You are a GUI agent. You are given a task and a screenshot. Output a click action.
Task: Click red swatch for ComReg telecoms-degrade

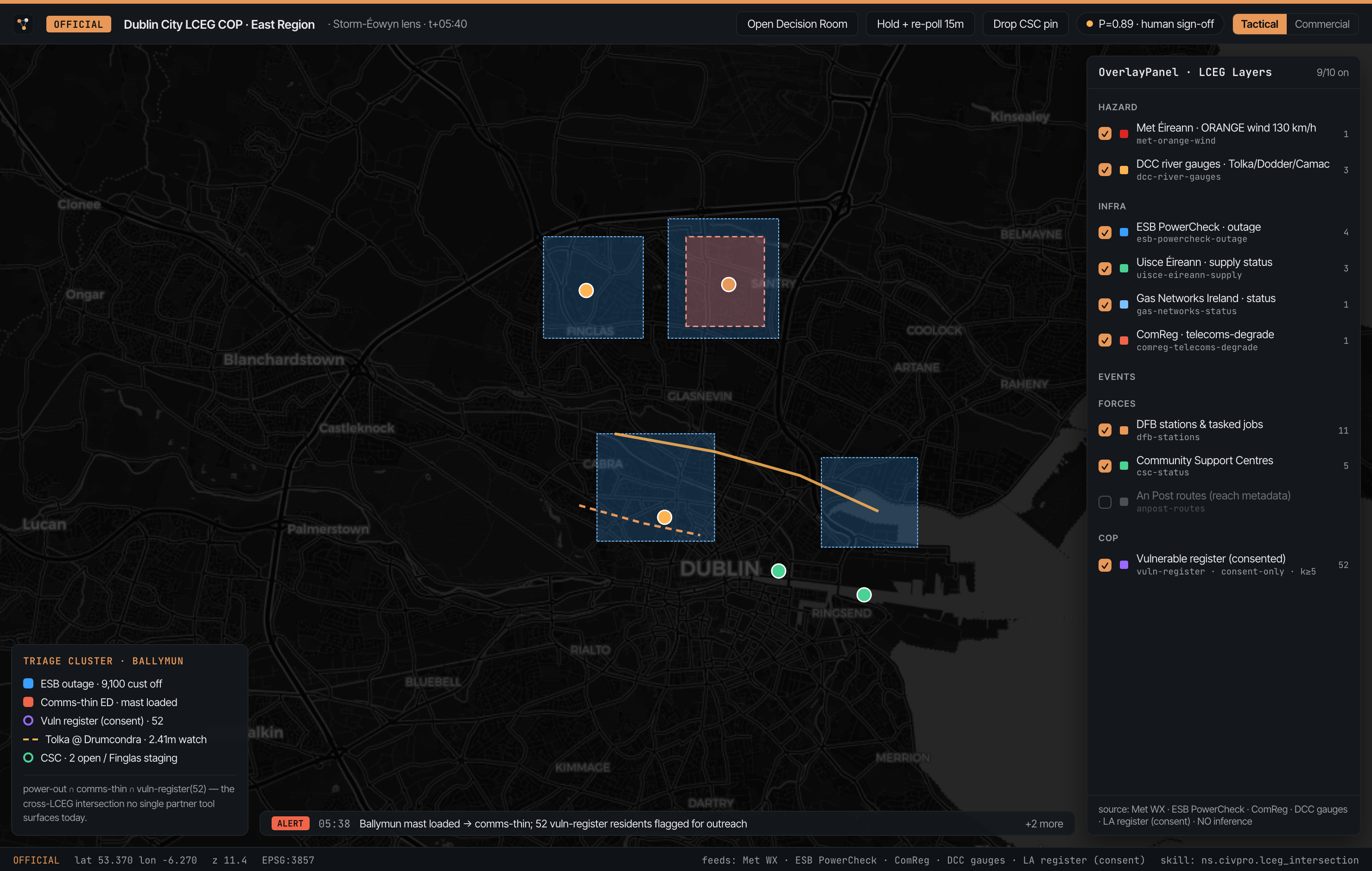[x=1124, y=340]
